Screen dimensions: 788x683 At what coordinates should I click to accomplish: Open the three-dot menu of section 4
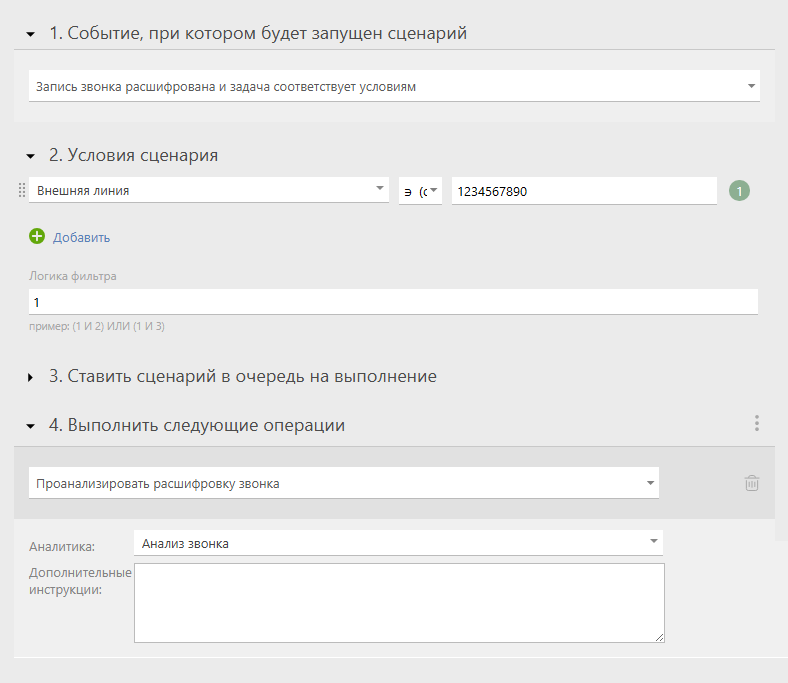coord(757,423)
